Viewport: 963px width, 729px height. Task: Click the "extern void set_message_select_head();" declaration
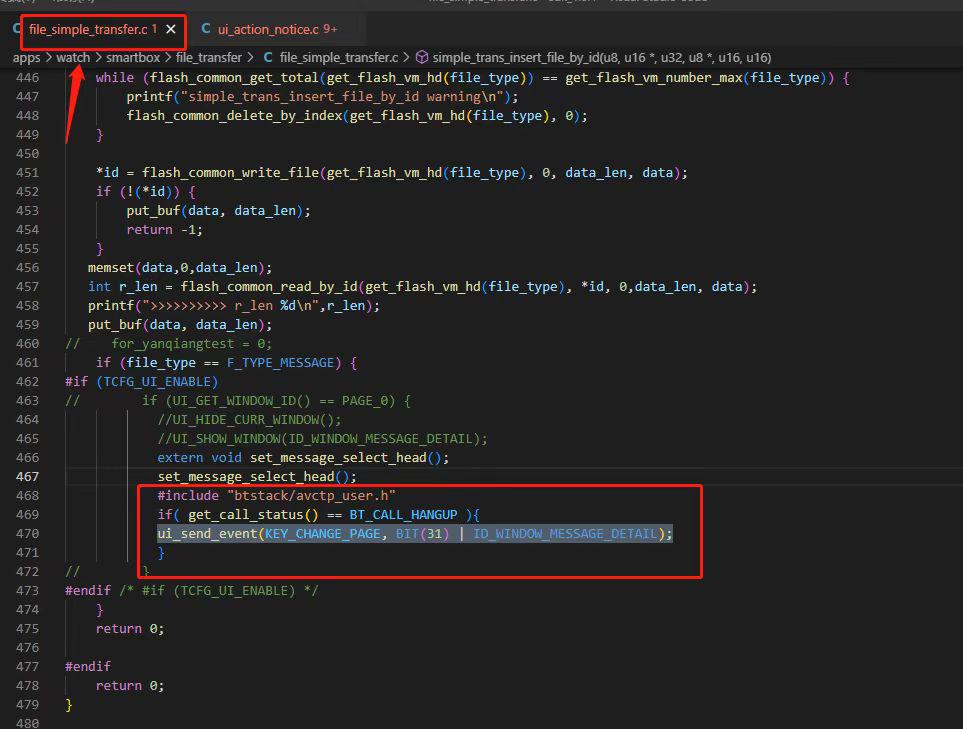(303, 458)
